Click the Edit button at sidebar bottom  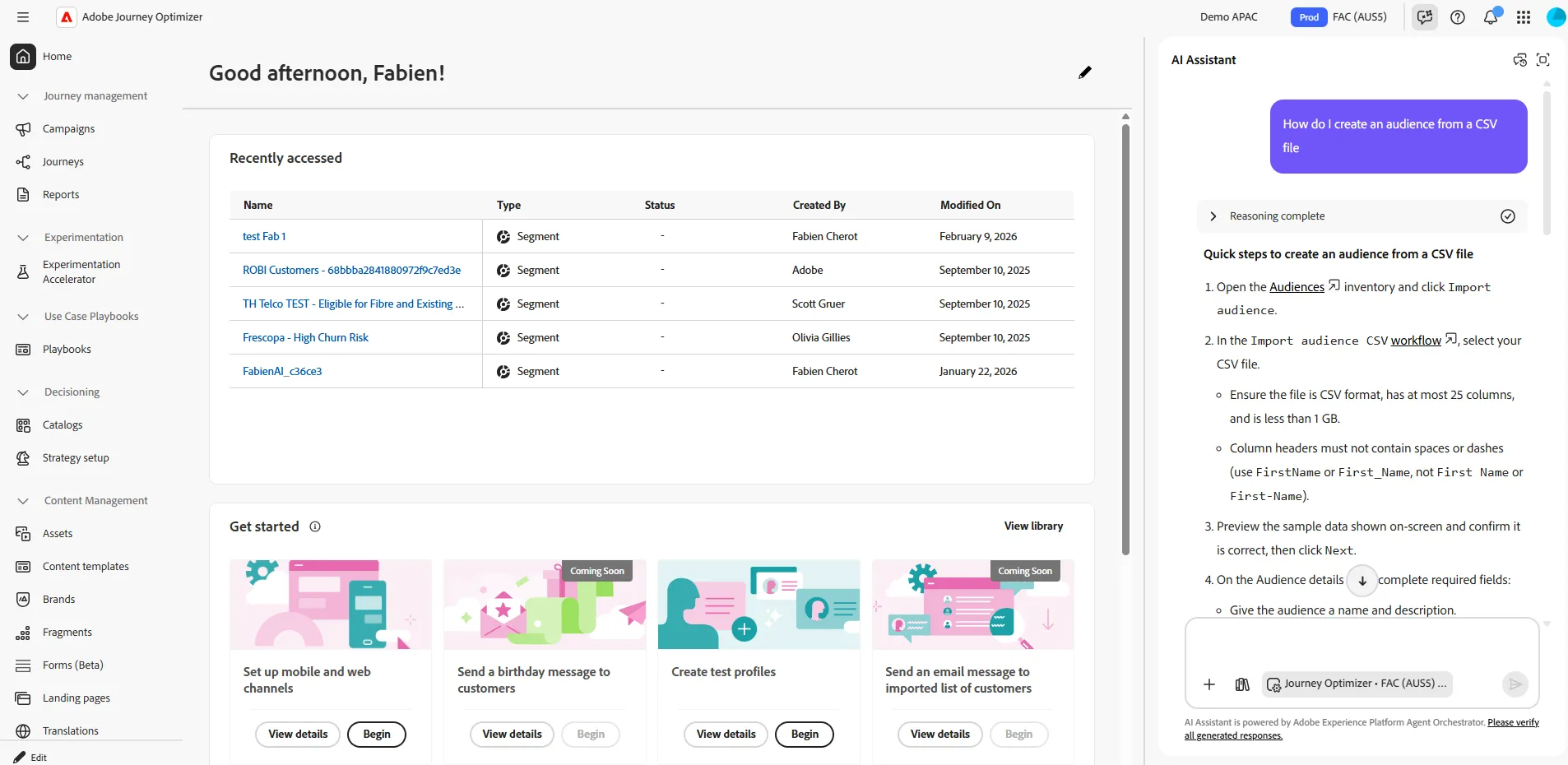point(31,757)
